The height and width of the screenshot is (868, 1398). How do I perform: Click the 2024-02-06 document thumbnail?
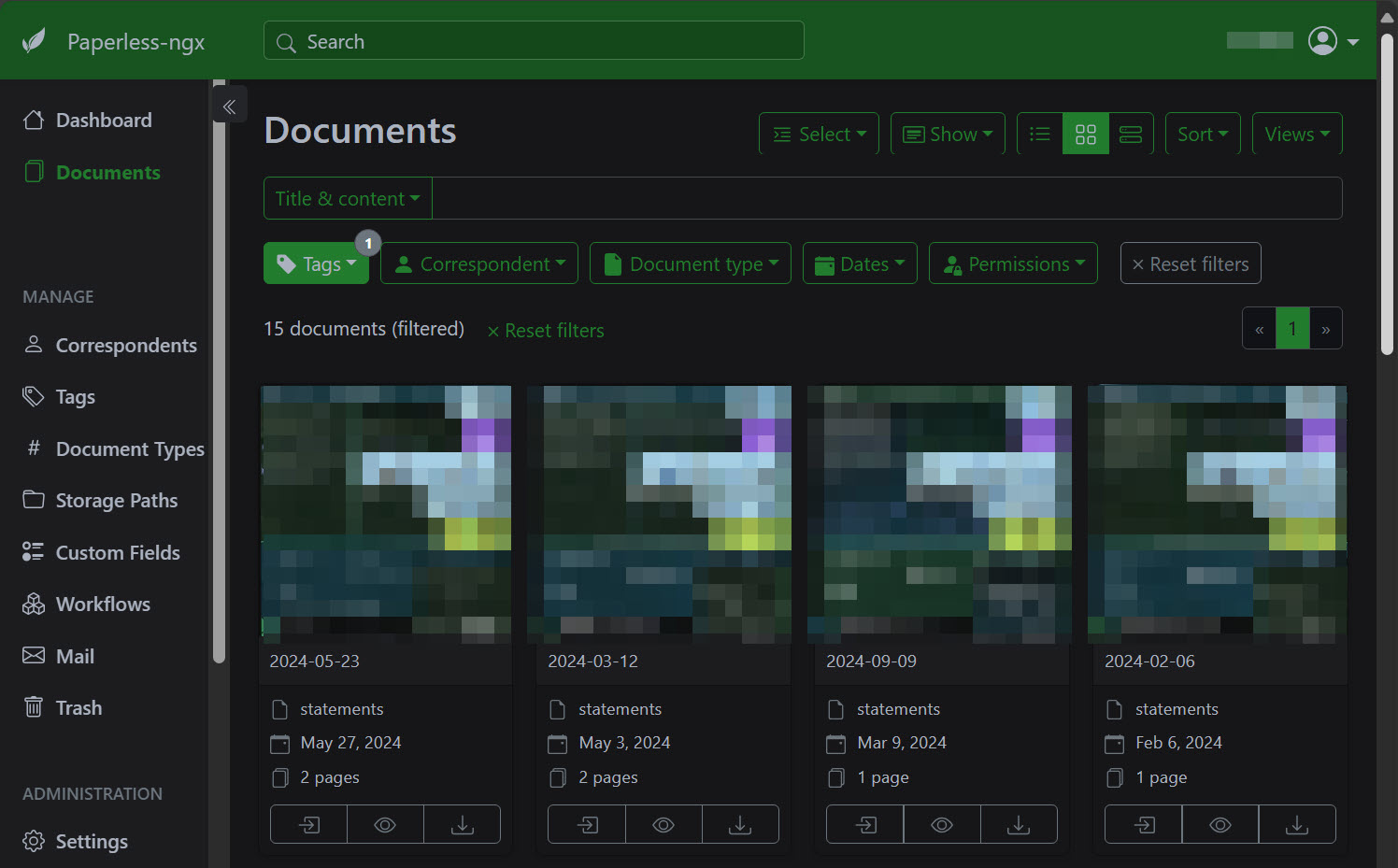[1219, 514]
